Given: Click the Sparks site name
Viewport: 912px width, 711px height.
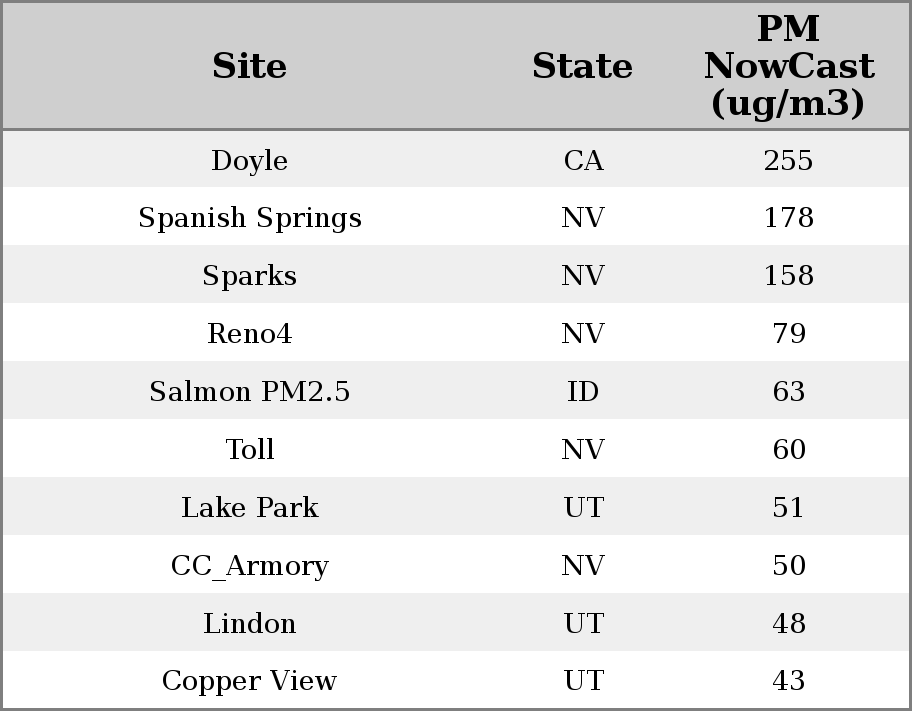Looking at the screenshot, I should click(x=249, y=276).
